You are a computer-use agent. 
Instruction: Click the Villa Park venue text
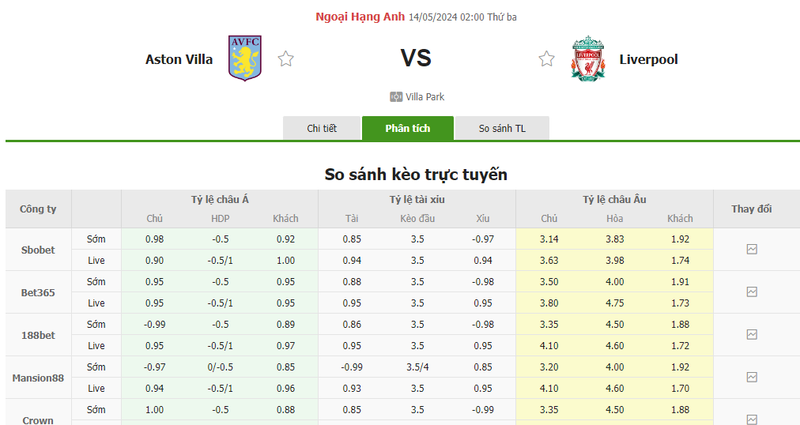coord(425,97)
